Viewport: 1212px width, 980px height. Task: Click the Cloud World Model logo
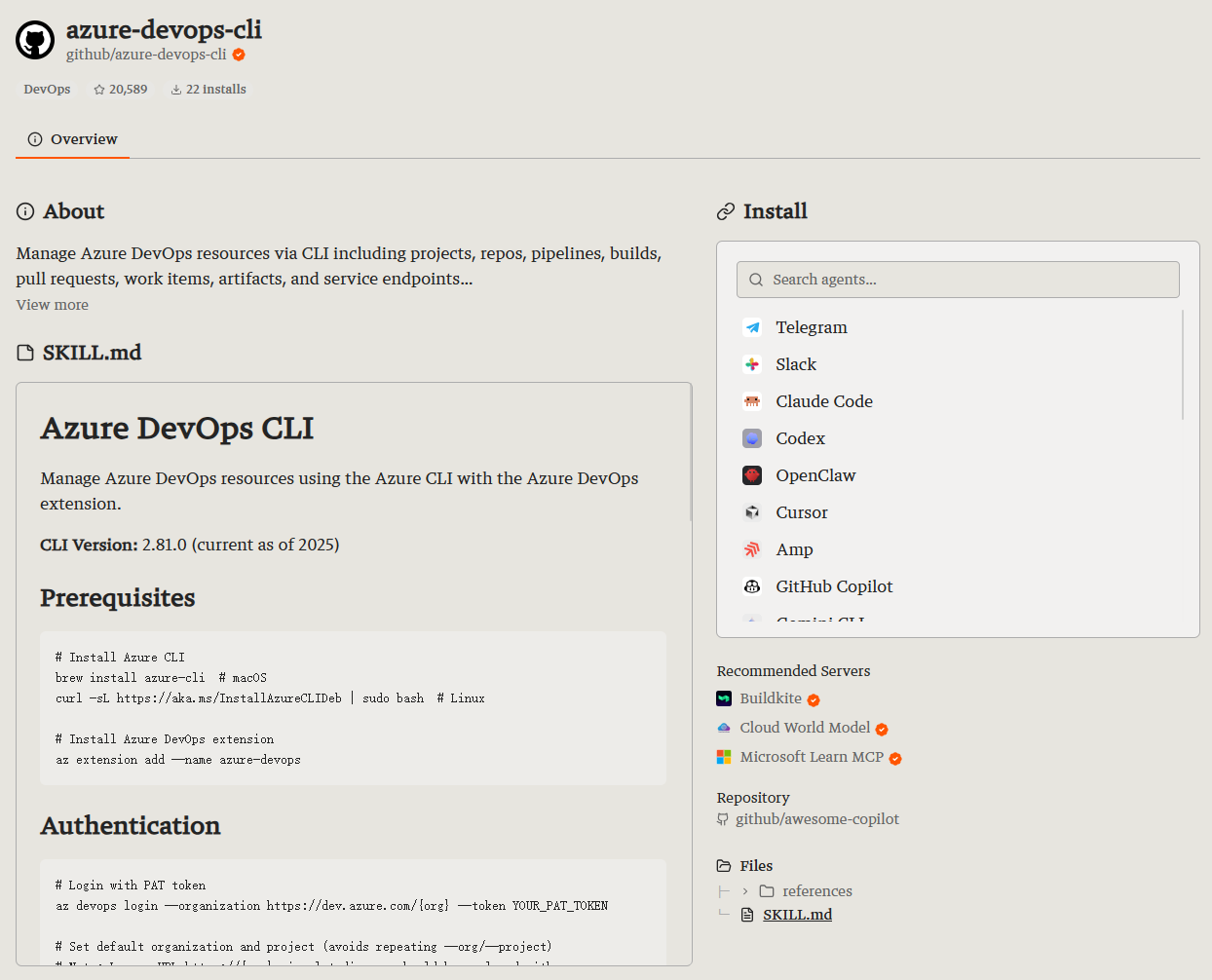(724, 728)
